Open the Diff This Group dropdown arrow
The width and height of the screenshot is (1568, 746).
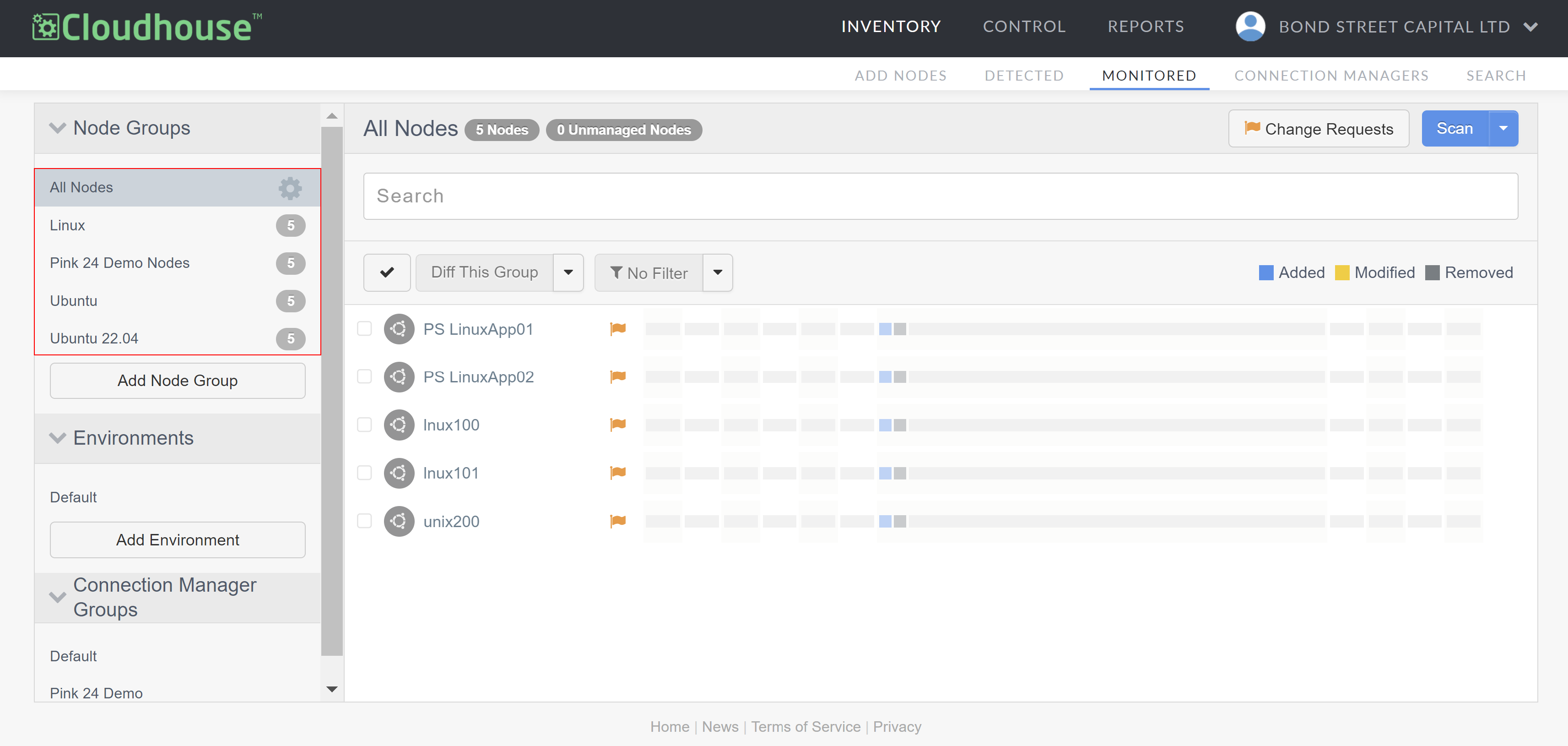click(568, 273)
